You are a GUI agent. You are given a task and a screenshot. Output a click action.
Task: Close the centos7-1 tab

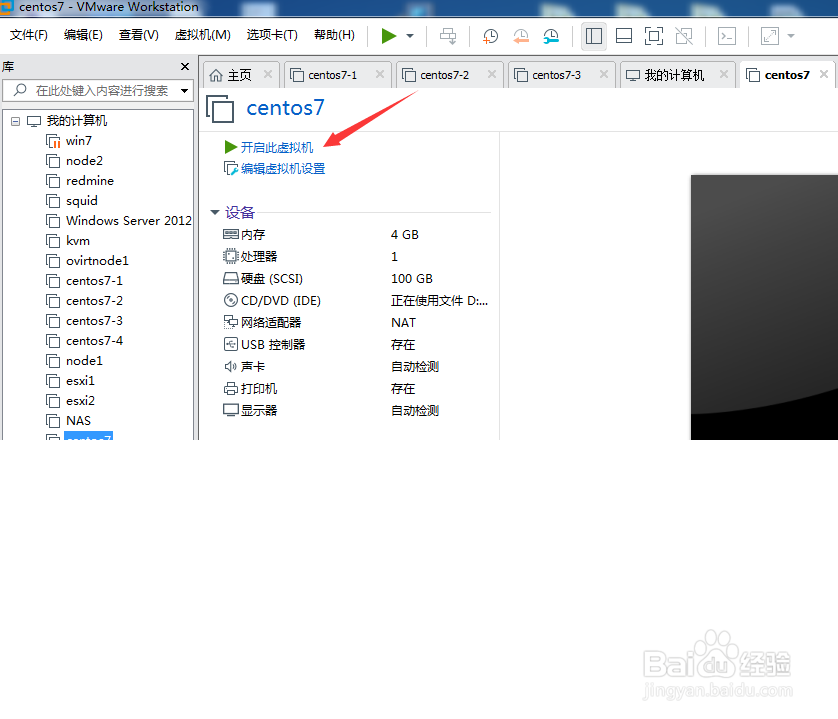point(380,74)
